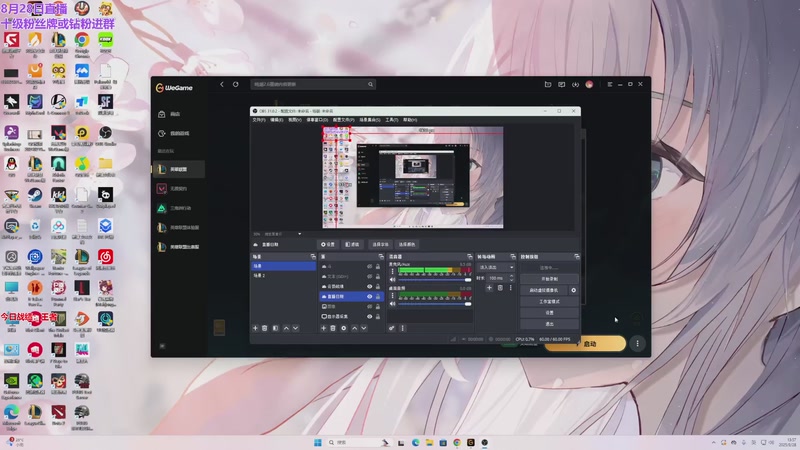Open the 工具(T) menu in OBS
Viewport: 800px width, 450px height.
(391, 120)
